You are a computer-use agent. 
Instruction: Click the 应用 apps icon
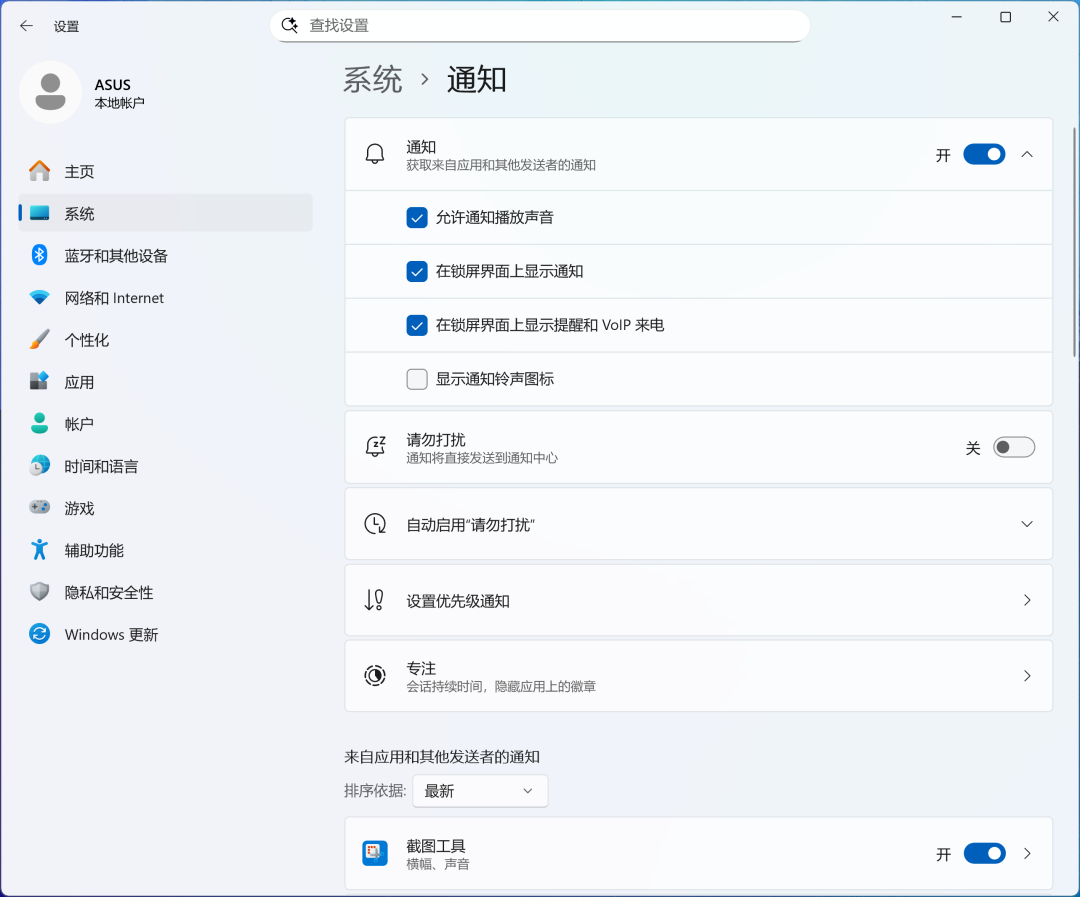click(x=39, y=381)
